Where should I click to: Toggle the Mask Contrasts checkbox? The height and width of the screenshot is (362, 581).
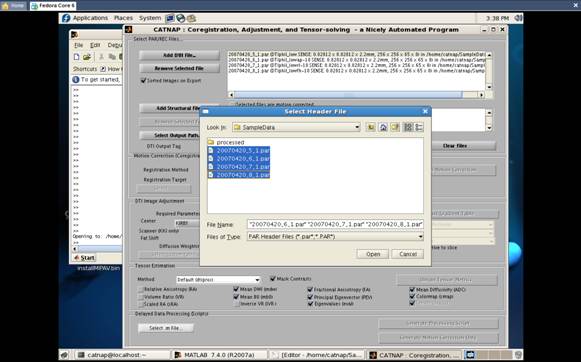click(273, 279)
